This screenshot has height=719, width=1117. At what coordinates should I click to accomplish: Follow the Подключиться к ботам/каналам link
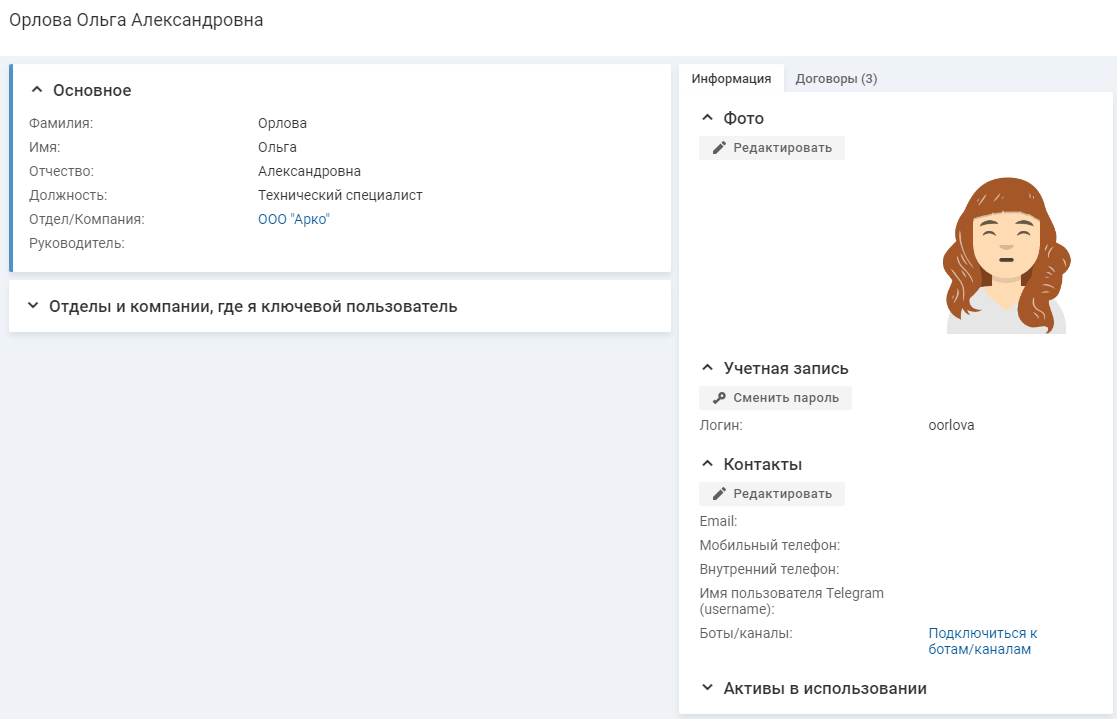982,641
